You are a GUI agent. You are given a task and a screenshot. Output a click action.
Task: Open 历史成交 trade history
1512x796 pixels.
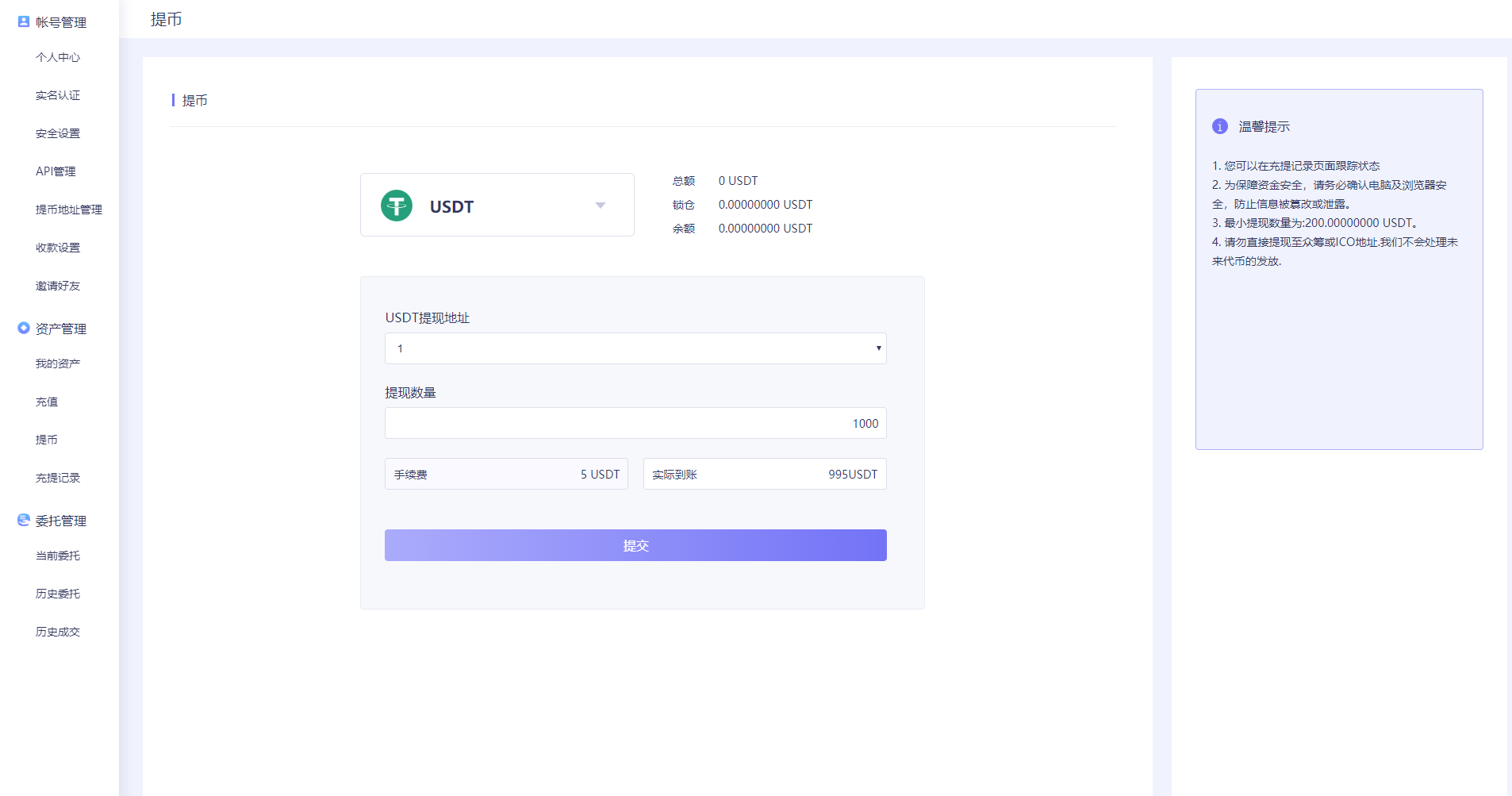click(x=58, y=632)
